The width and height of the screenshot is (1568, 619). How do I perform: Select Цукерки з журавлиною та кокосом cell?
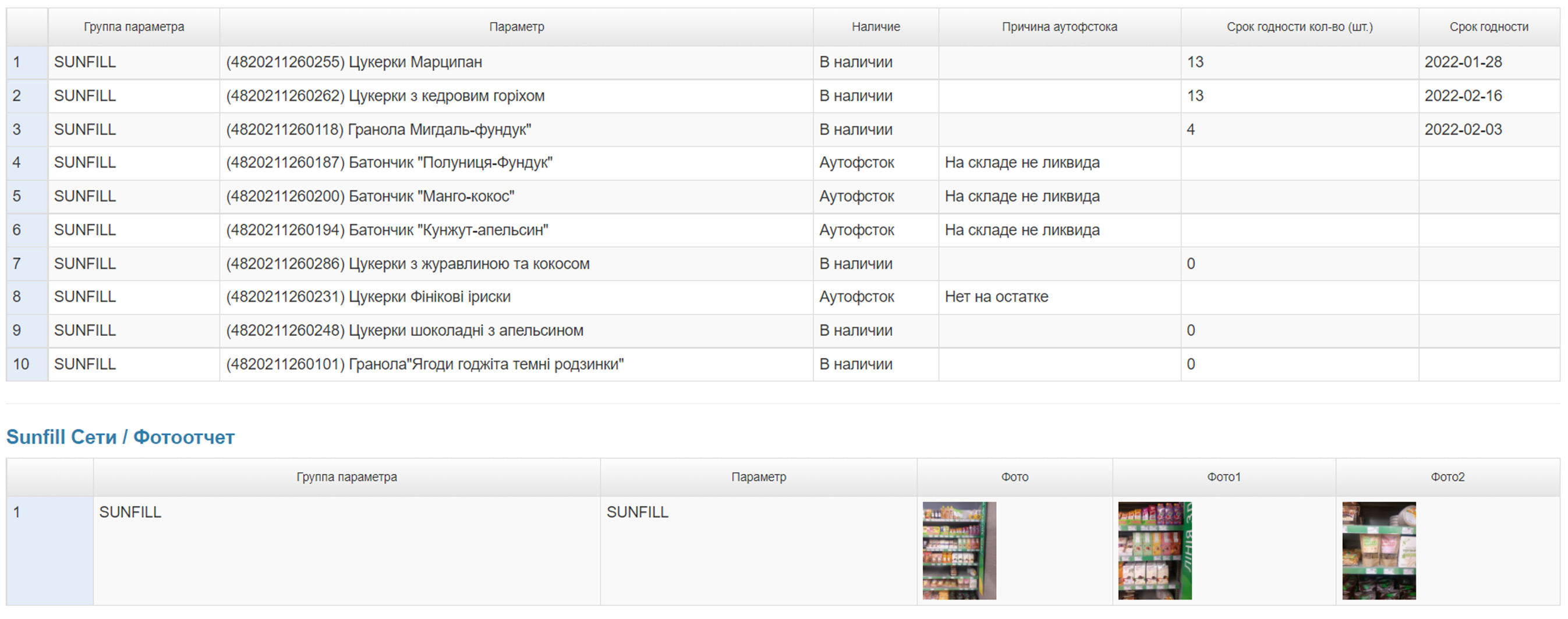516,264
